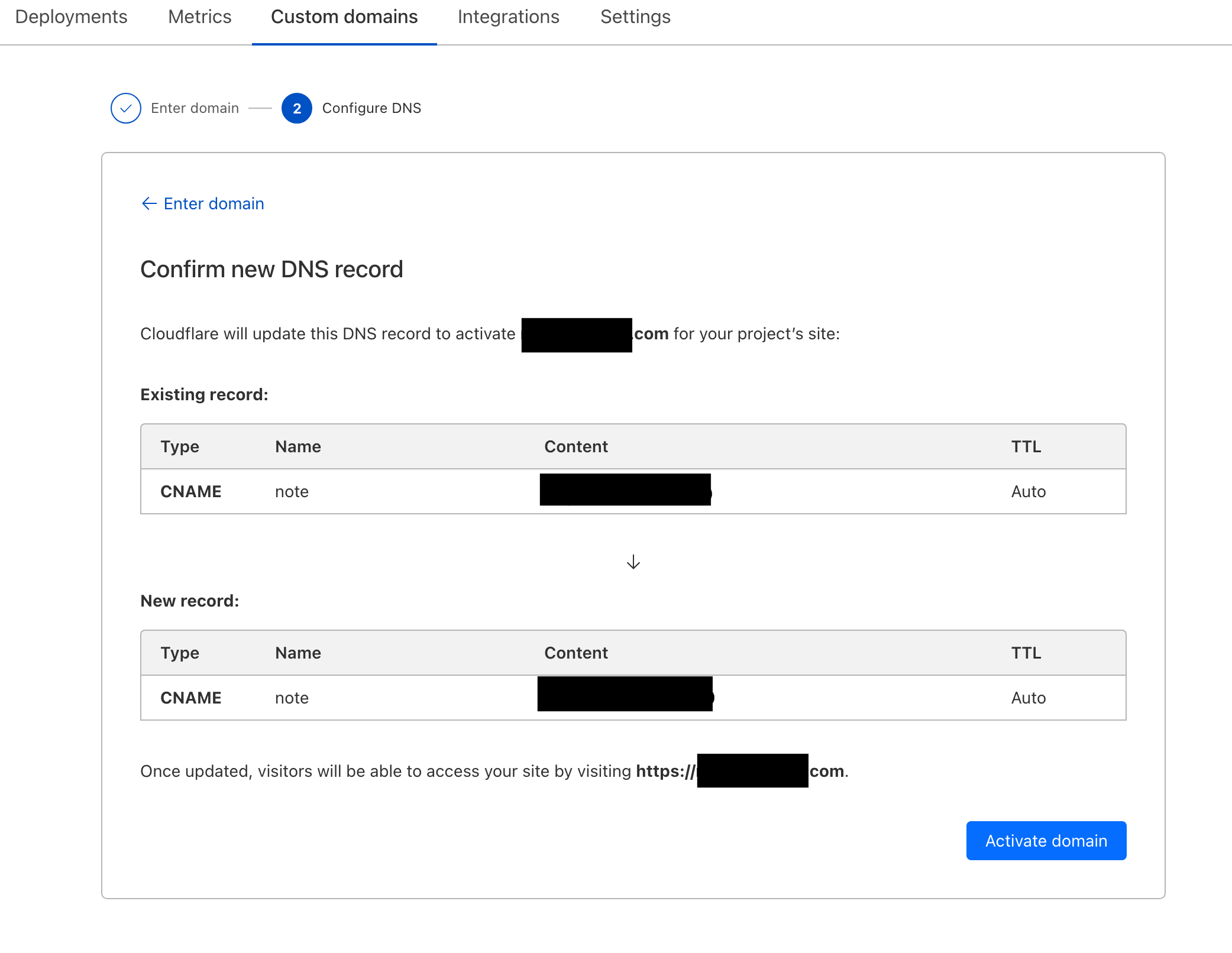Open the Deployments tab

(71, 17)
